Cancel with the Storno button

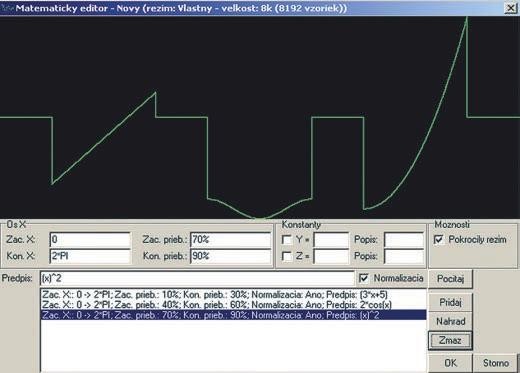click(496, 363)
